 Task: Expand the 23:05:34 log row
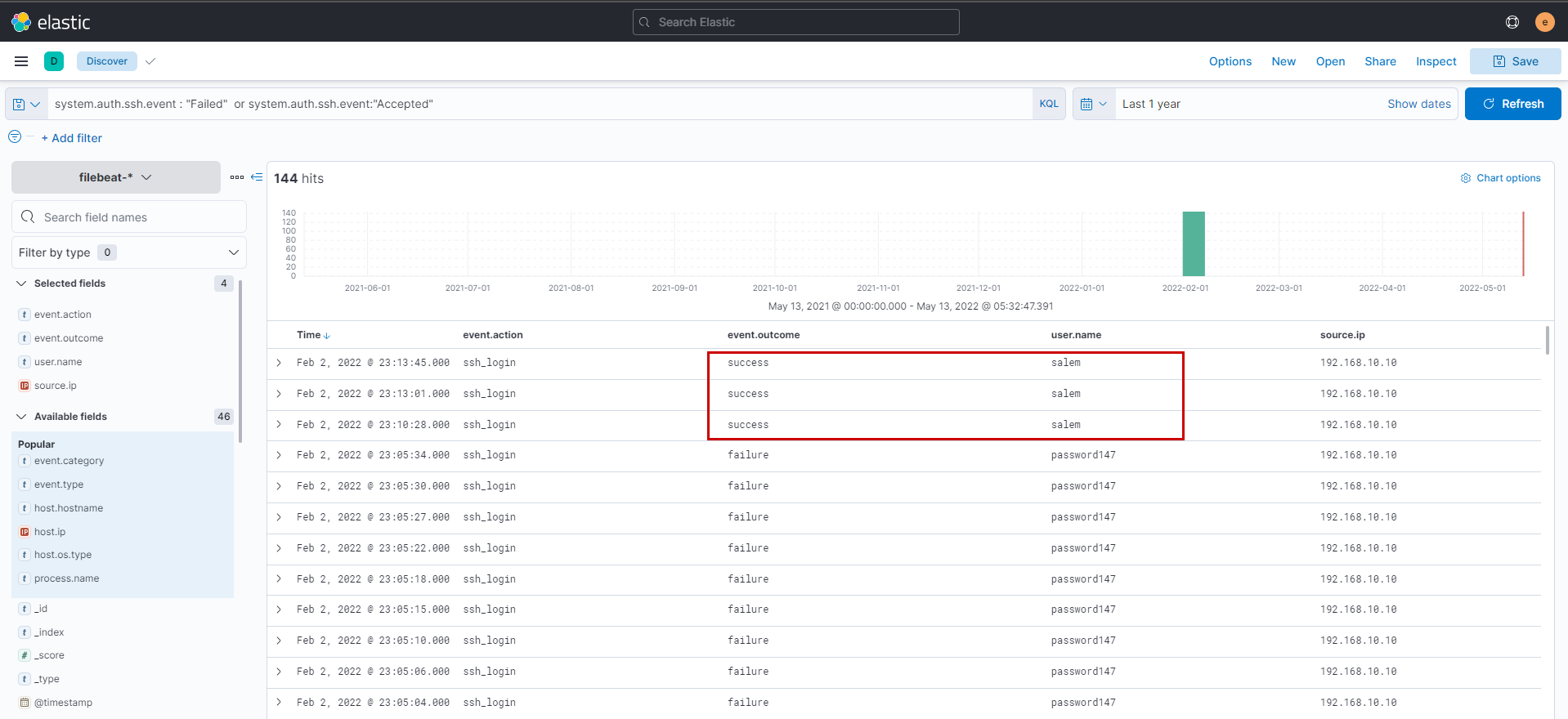pos(280,455)
